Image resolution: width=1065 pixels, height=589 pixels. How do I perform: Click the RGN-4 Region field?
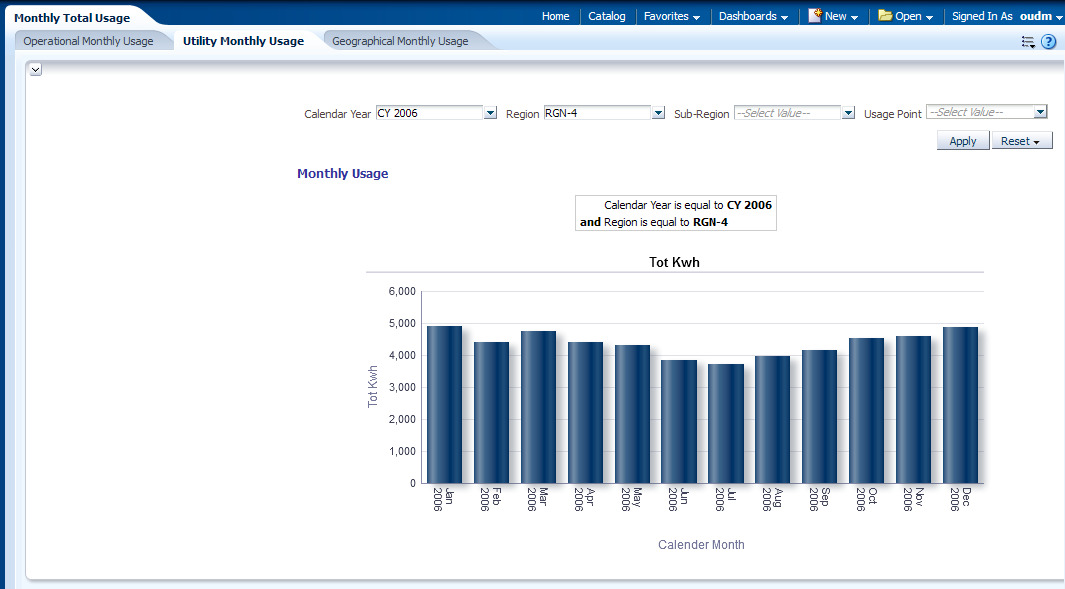[598, 113]
